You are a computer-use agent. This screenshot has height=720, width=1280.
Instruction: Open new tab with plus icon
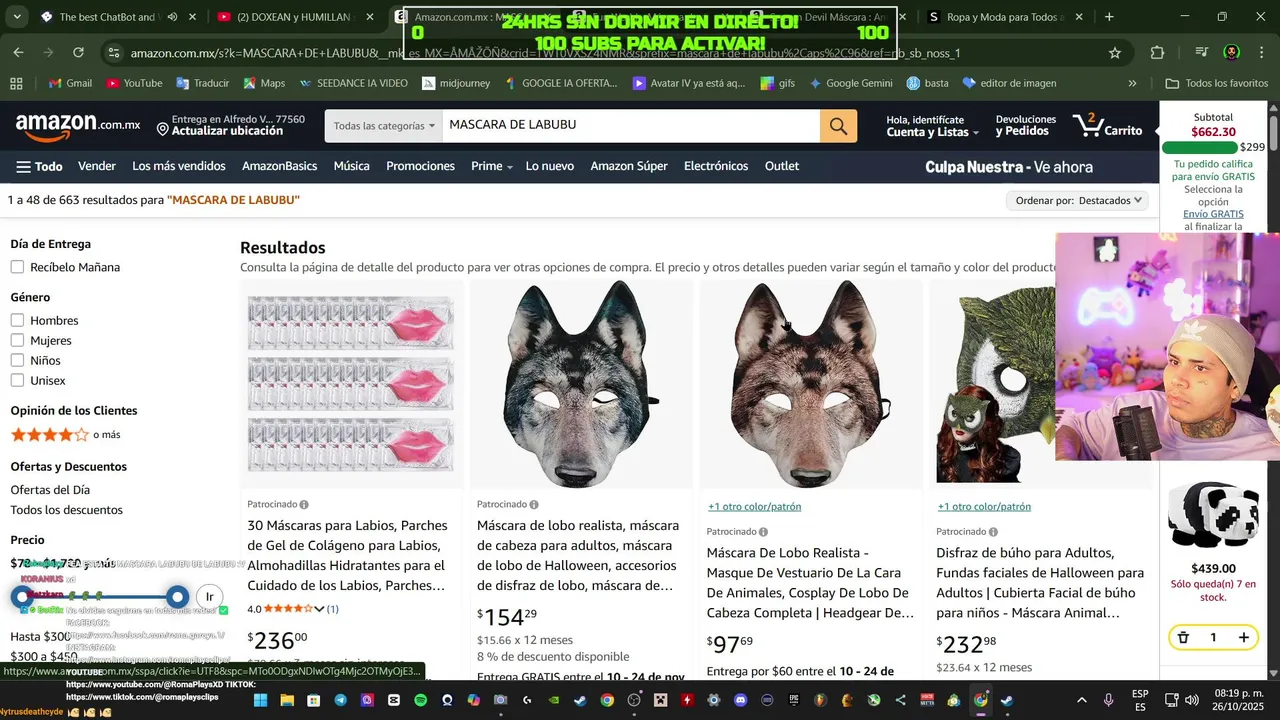(1109, 17)
